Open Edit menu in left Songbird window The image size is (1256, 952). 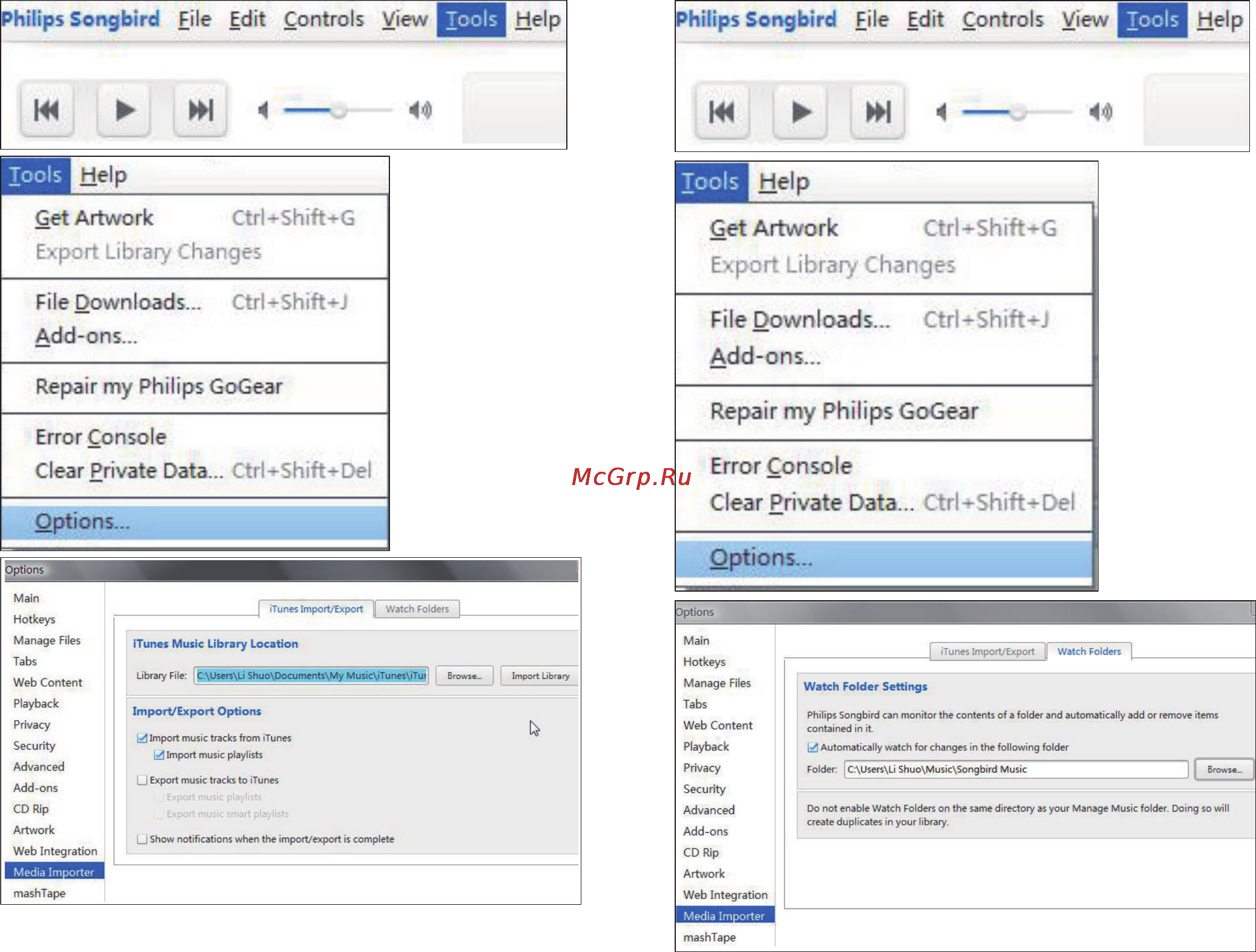click(247, 19)
